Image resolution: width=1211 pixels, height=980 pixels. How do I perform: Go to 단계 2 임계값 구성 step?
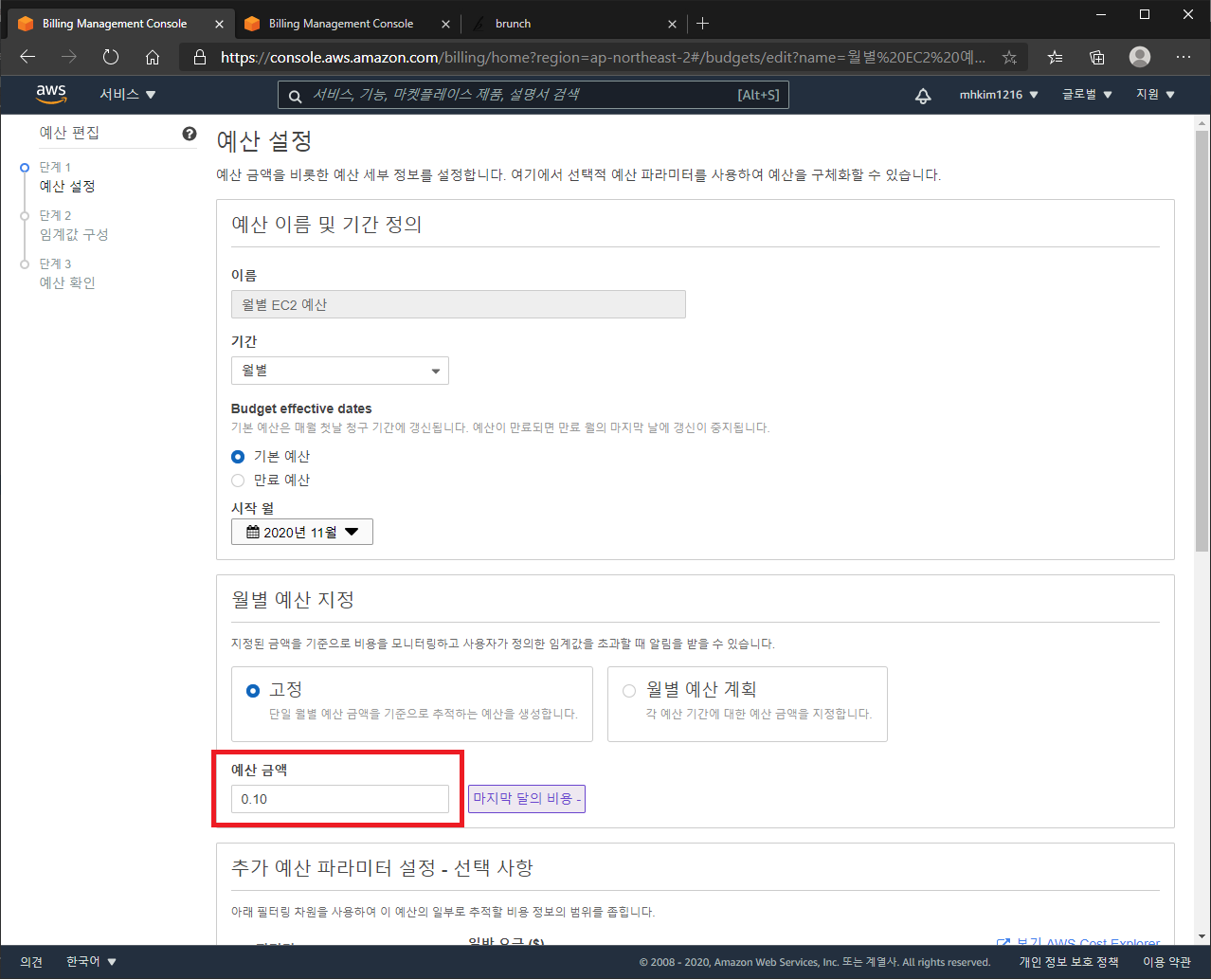pyautogui.click(x=74, y=226)
